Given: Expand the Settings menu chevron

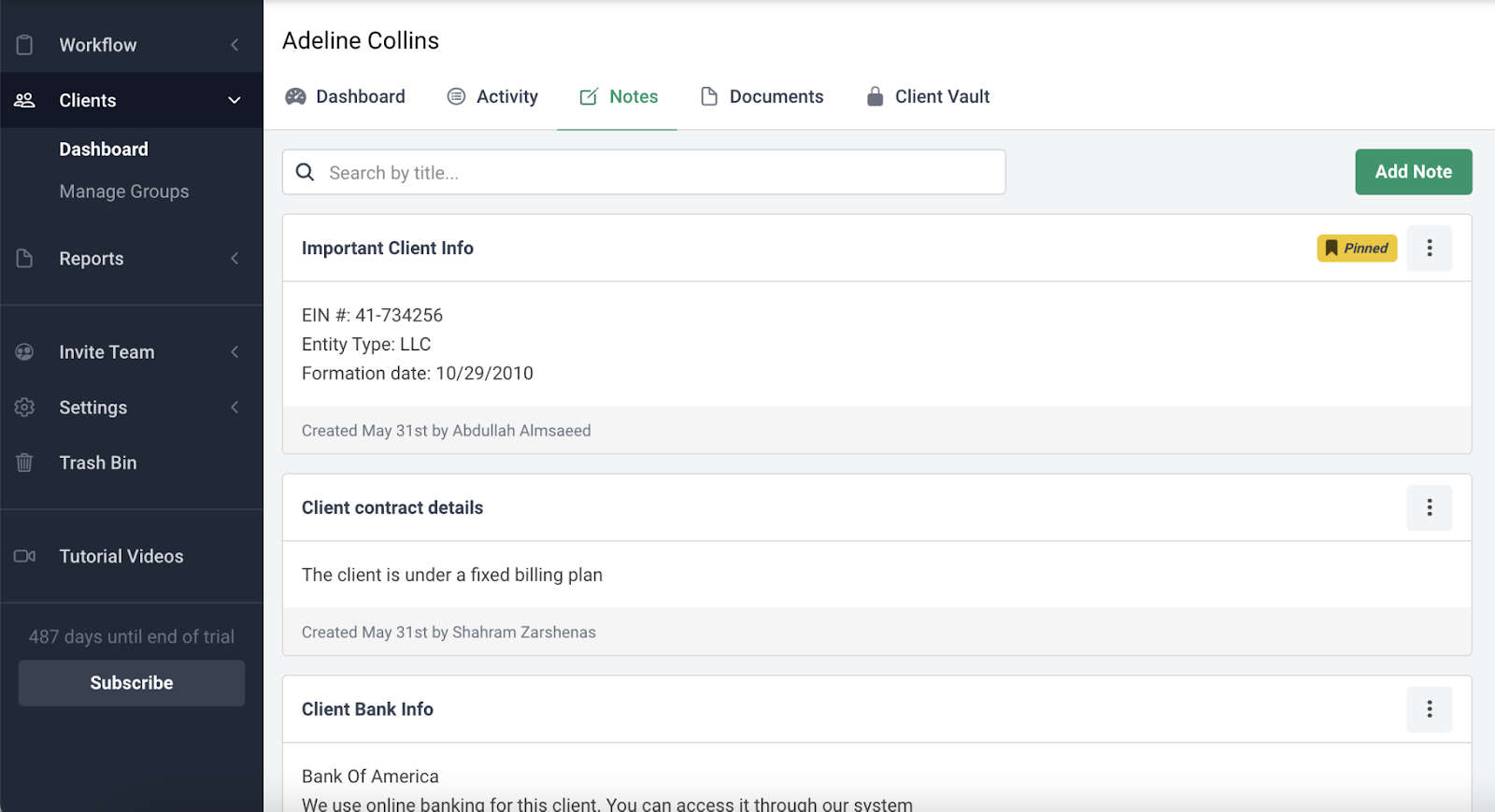Looking at the screenshot, I should 235,407.
